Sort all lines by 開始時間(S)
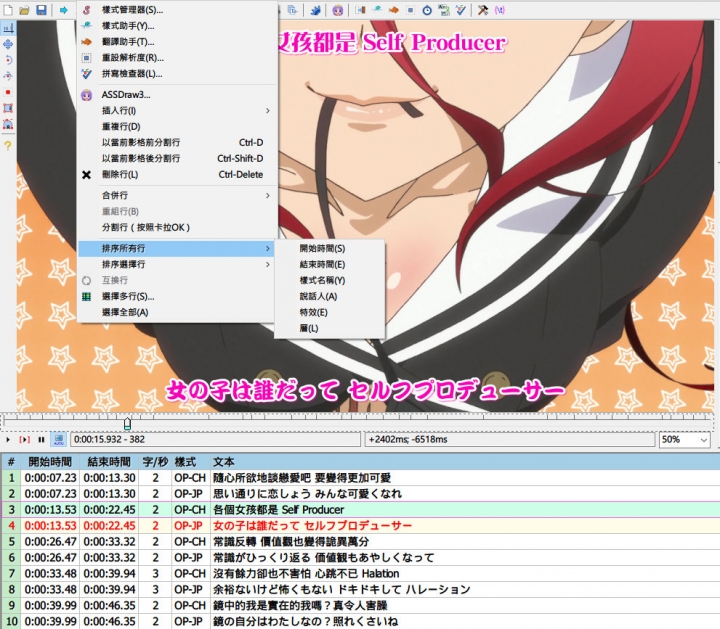The image size is (720, 629). point(329,248)
